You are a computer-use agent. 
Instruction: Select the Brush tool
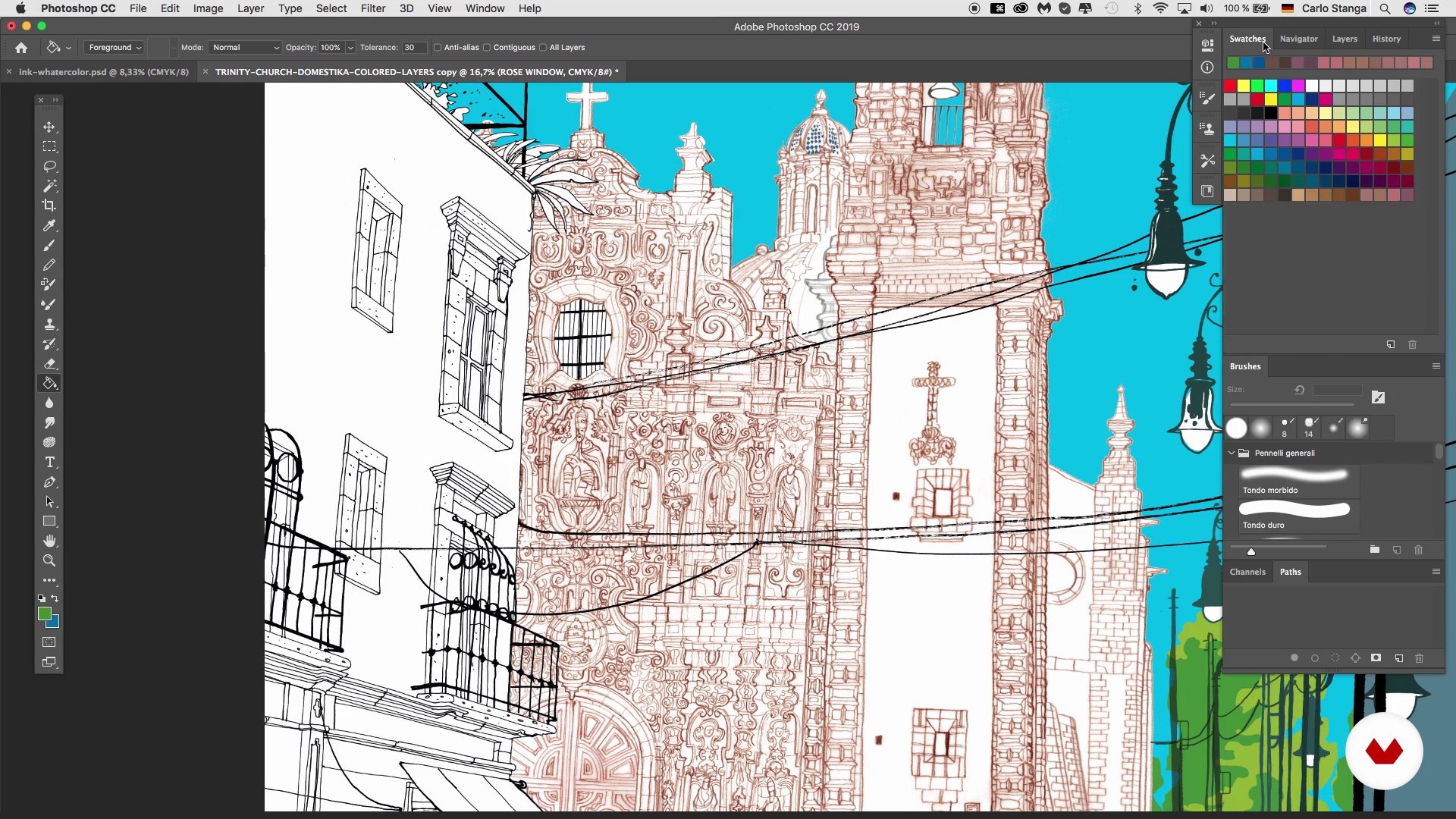coord(49,245)
